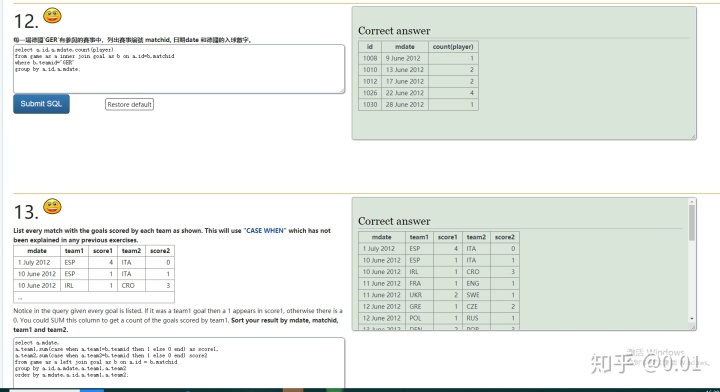Click the 'team1' header in question 13 example table
The height and width of the screenshot is (392, 720).
tap(74, 251)
